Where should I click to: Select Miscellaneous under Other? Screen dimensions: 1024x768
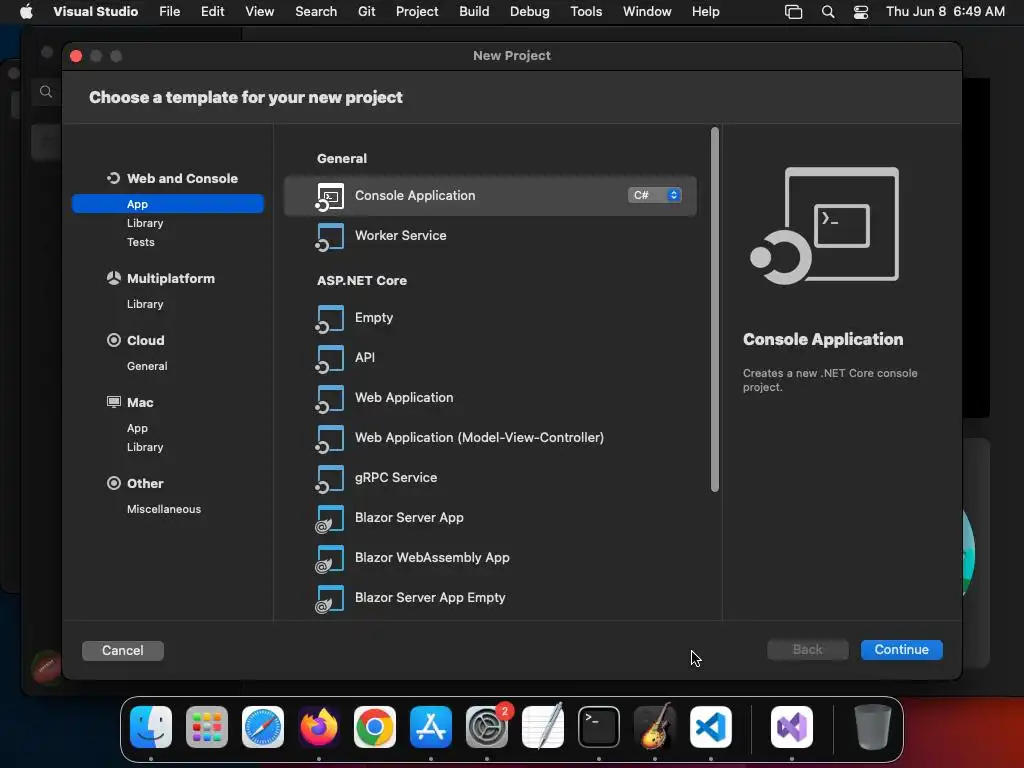164,509
